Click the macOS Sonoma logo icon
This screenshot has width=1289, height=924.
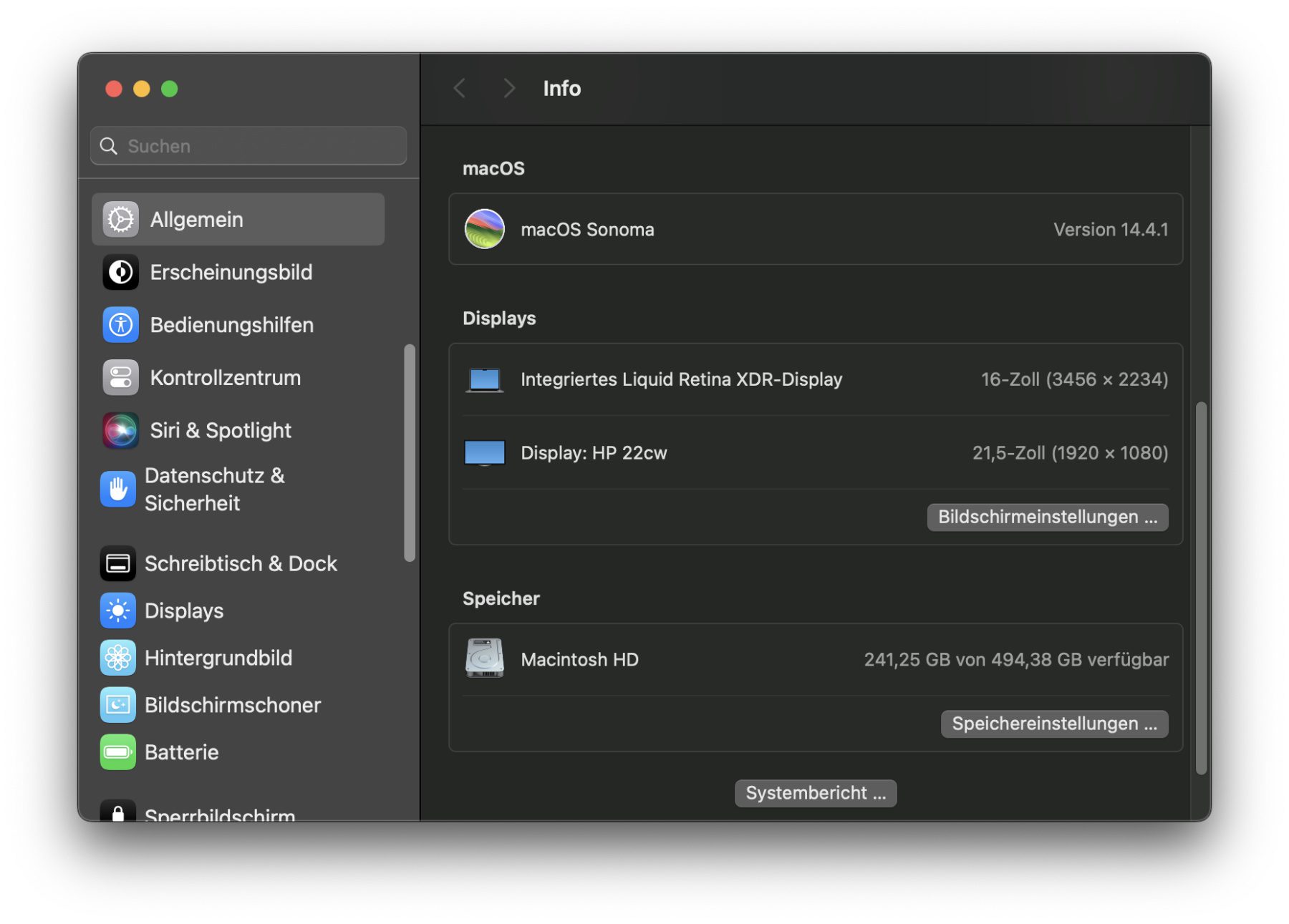tap(485, 229)
